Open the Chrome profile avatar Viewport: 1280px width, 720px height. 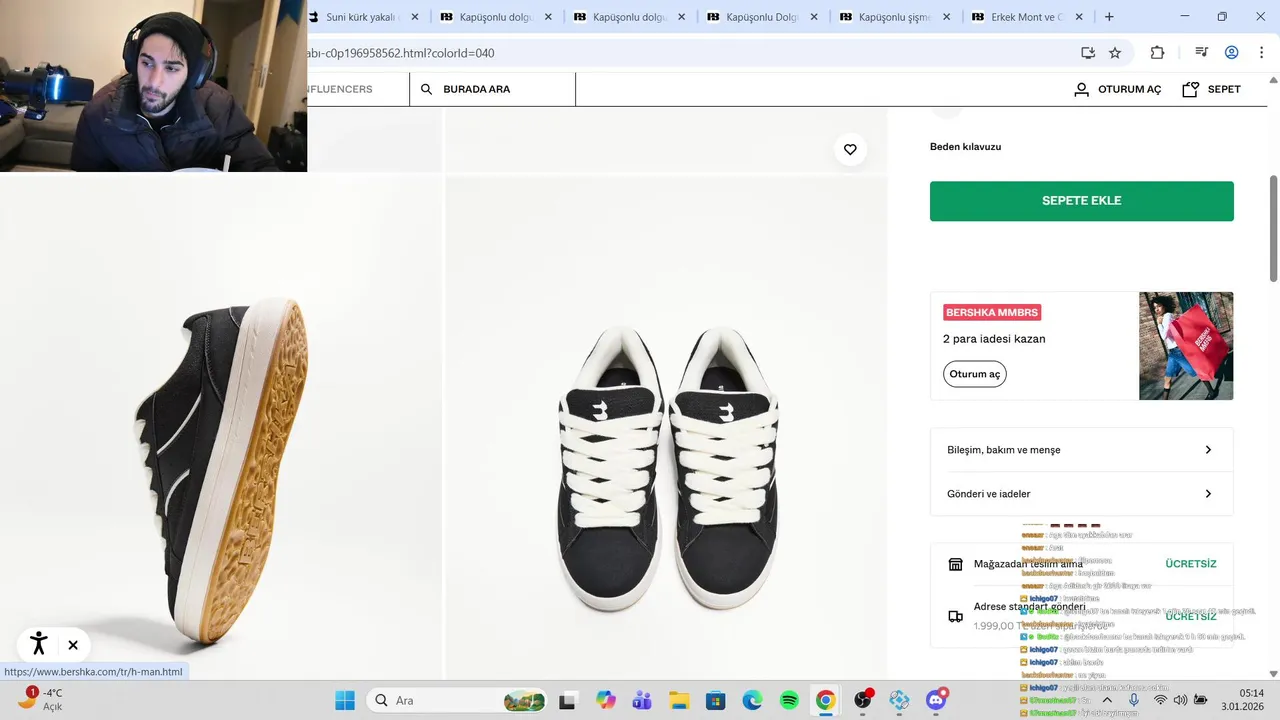point(1232,53)
